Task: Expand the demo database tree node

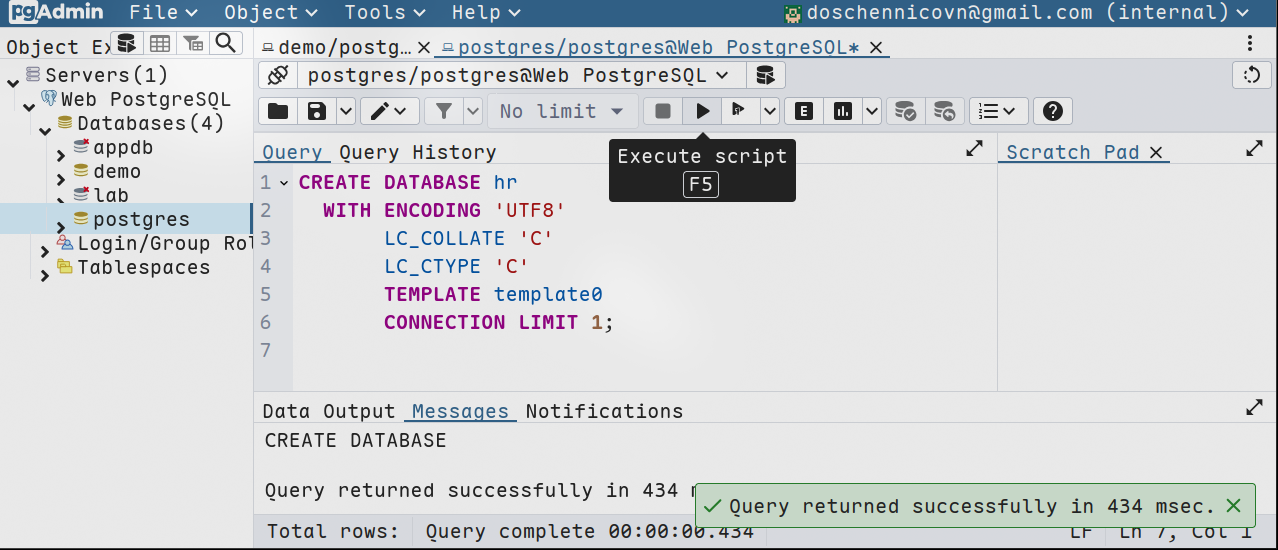Action: pos(61,179)
